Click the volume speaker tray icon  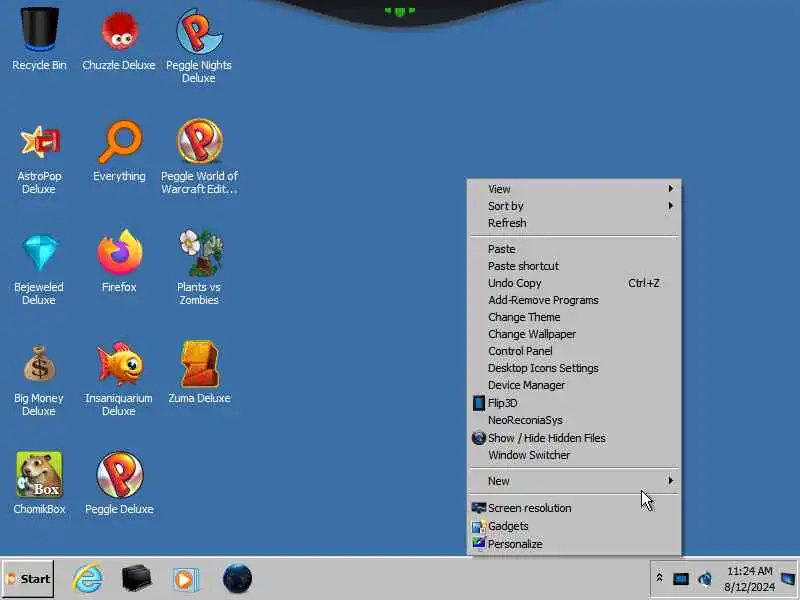pos(705,579)
